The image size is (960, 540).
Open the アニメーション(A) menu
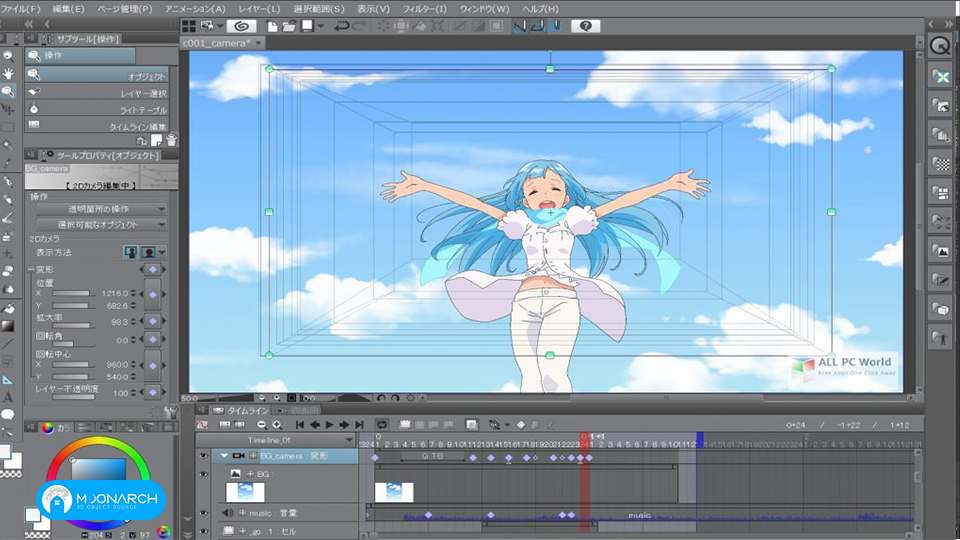pyautogui.click(x=195, y=9)
